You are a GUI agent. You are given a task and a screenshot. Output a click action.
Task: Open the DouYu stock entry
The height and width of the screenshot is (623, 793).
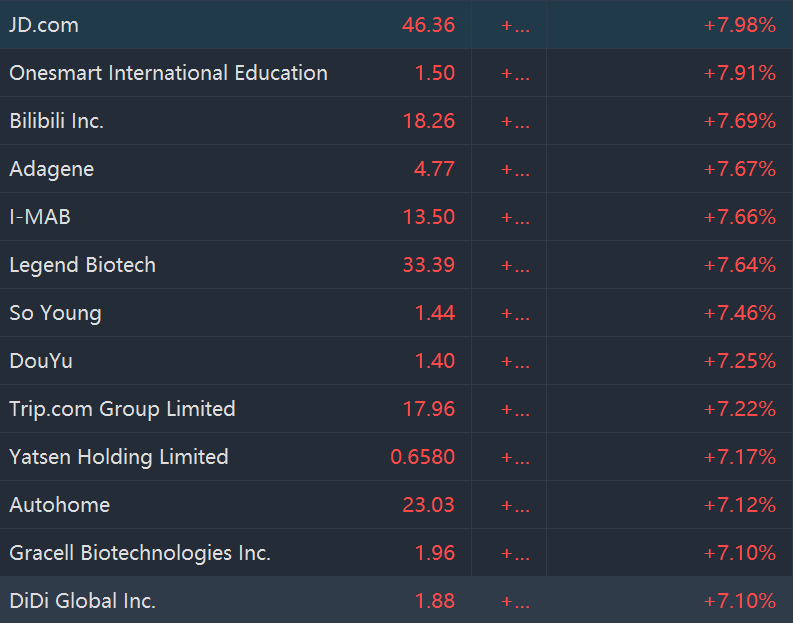coord(41,361)
